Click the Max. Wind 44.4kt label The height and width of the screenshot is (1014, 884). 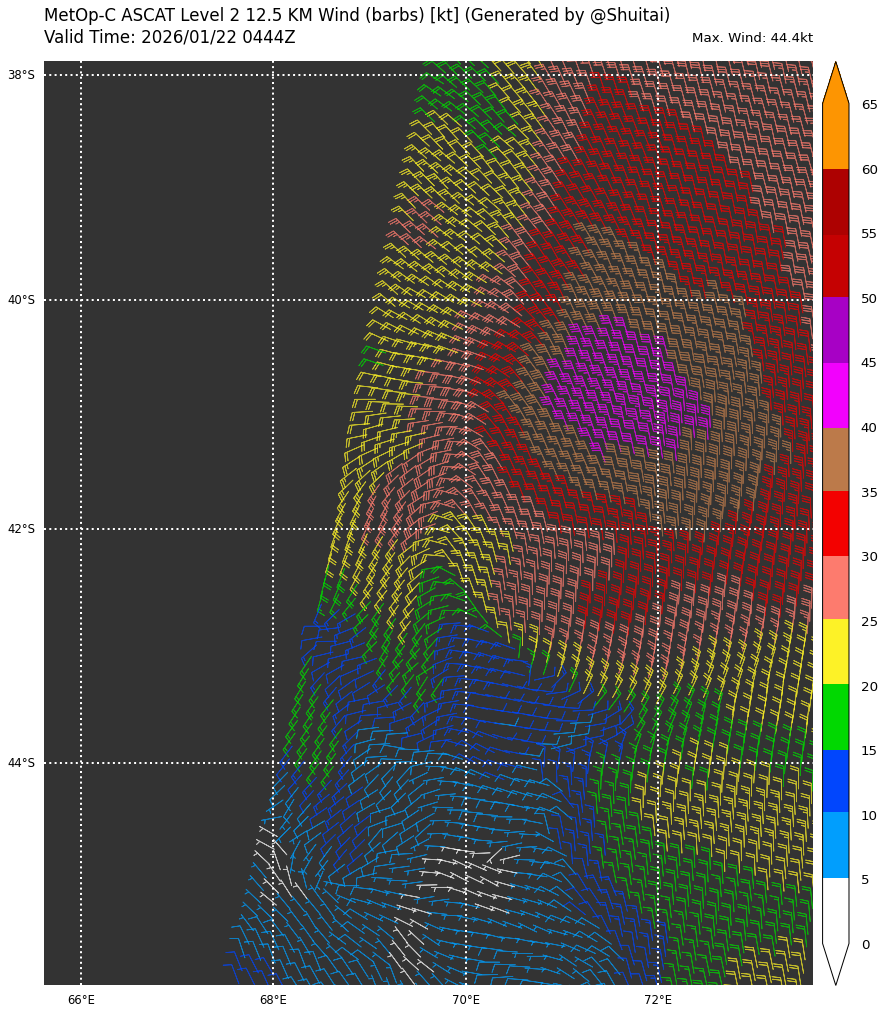(x=752, y=38)
